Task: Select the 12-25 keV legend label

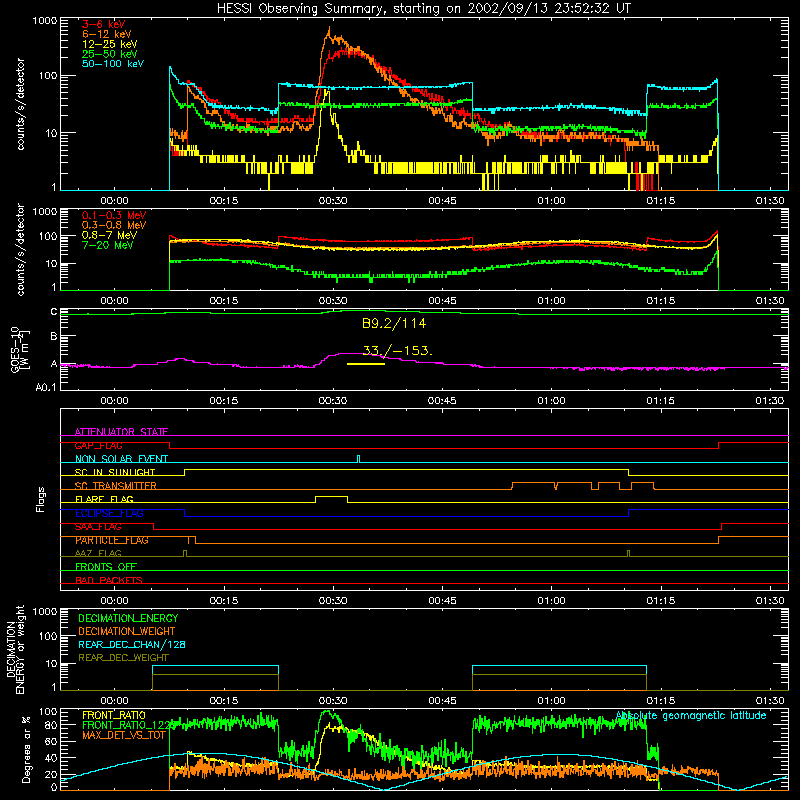Action: pyautogui.click(x=110, y=44)
